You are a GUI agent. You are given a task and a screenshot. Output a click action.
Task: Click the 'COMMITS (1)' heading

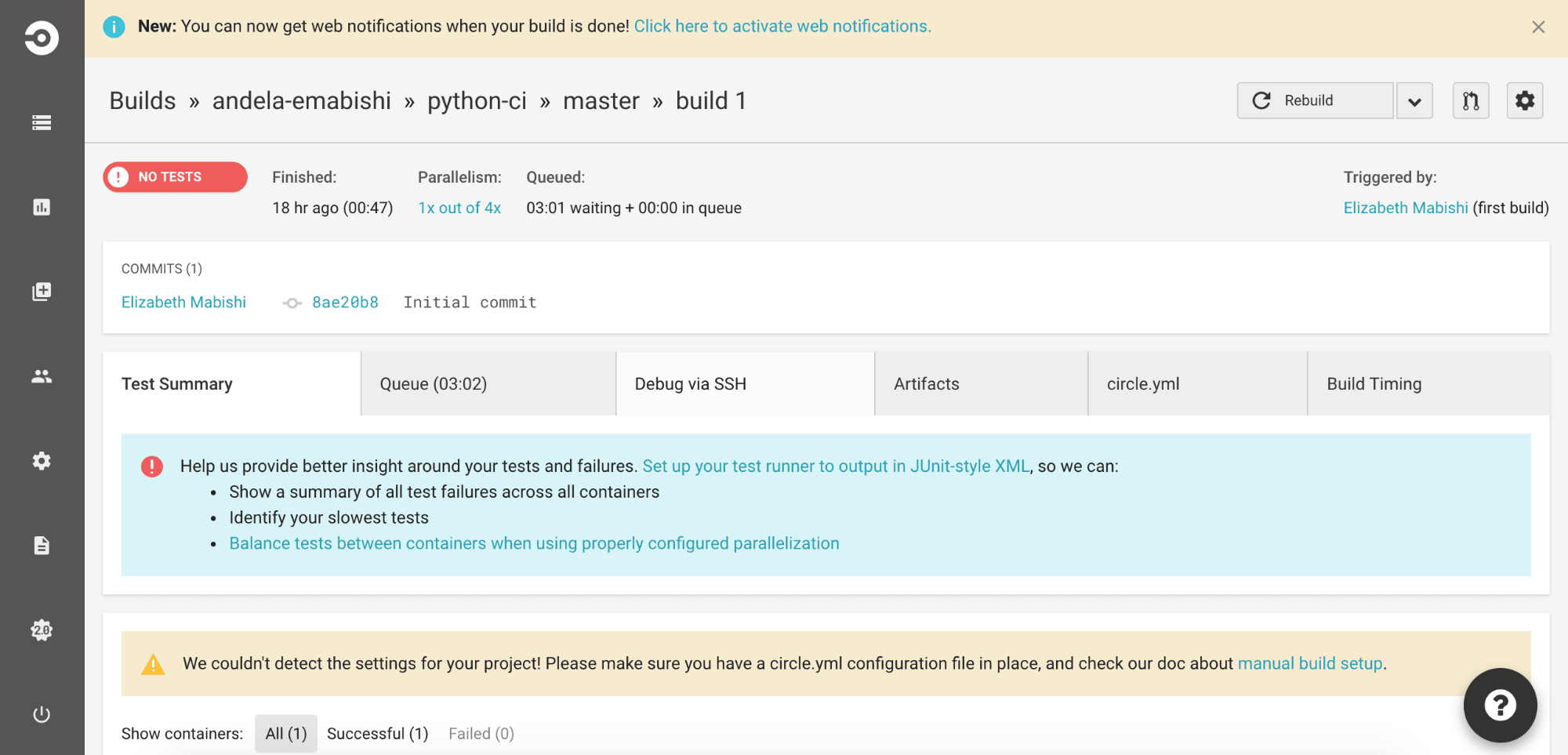pyautogui.click(x=162, y=269)
